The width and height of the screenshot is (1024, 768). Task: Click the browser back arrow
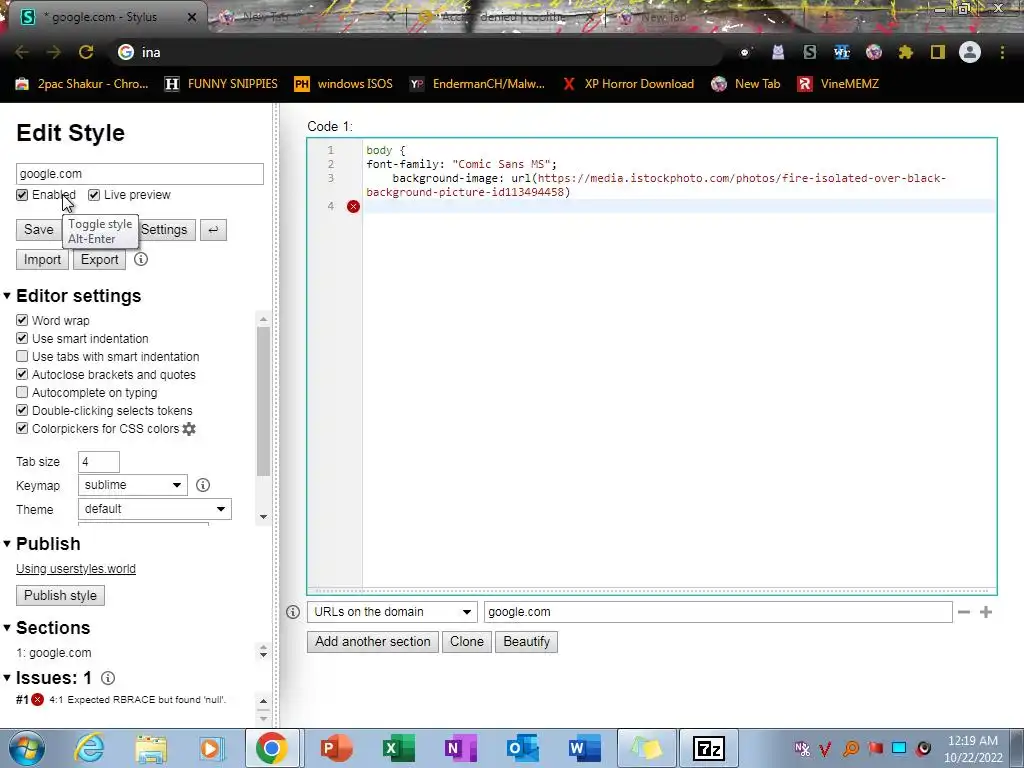point(22,52)
